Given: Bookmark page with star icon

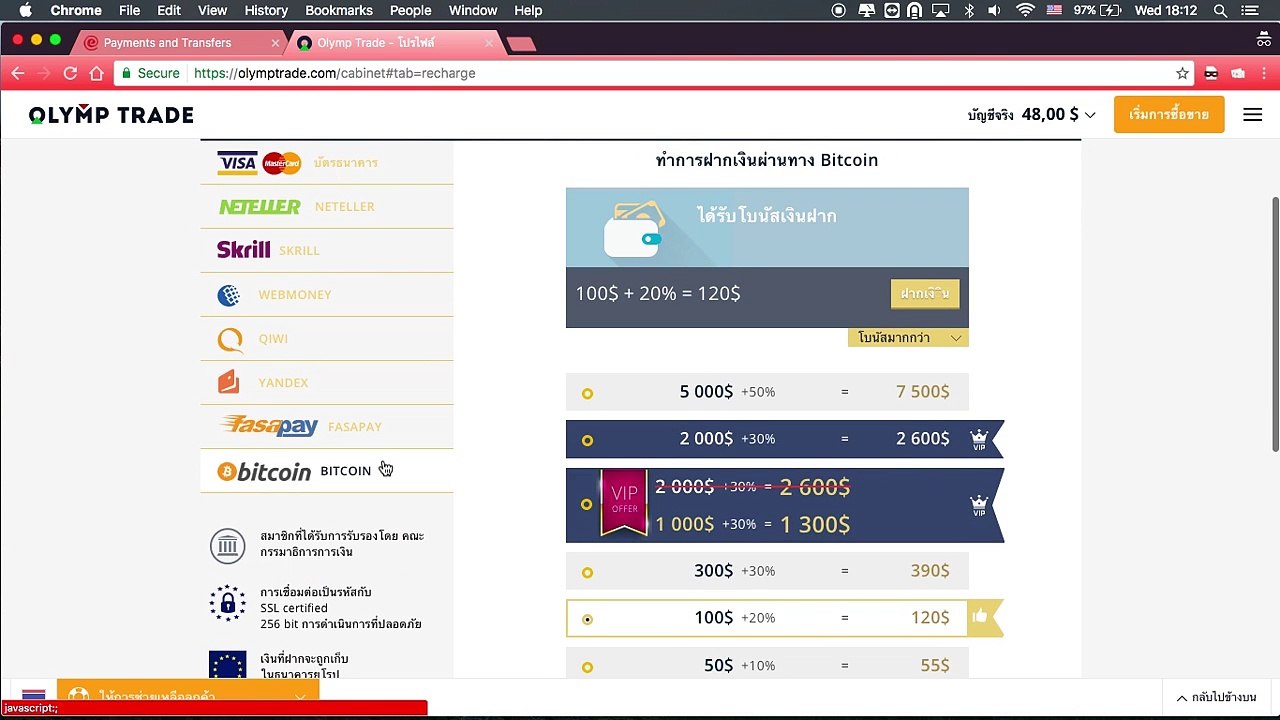Looking at the screenshot, I should pyautogui.click(x=1182, y=73).
